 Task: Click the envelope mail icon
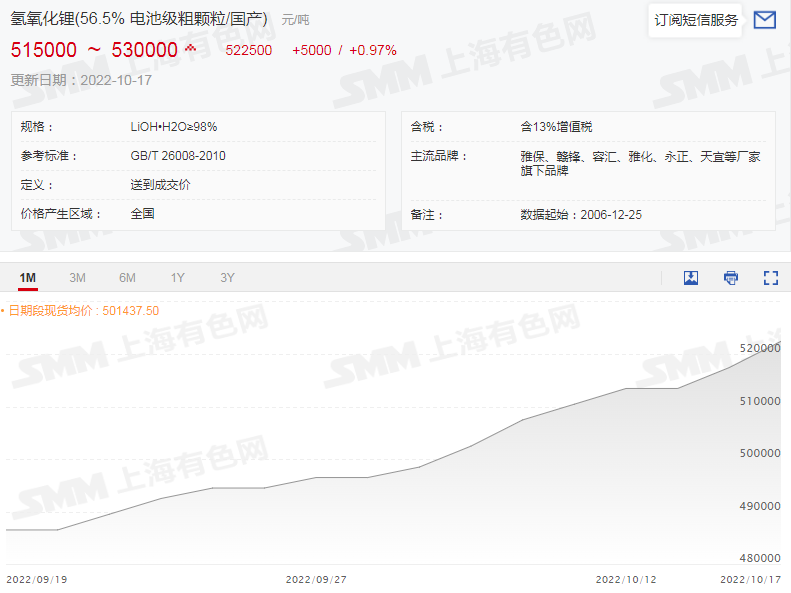764,20
